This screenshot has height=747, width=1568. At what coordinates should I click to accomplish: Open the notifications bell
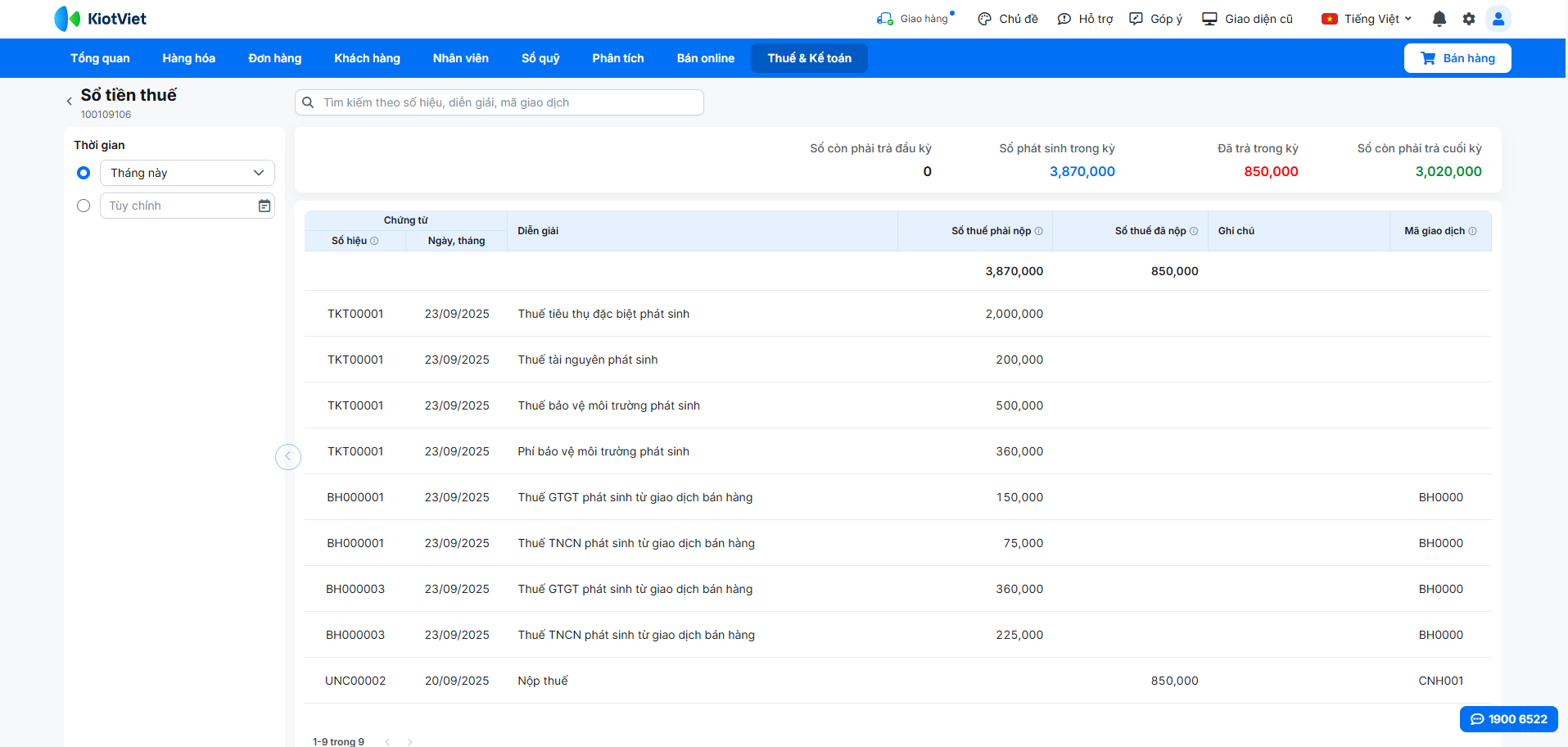tap(1439, 19)
